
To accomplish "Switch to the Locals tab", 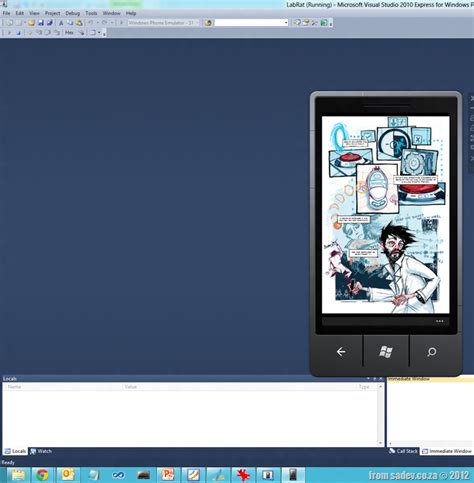I will click(x=15, y=451).
